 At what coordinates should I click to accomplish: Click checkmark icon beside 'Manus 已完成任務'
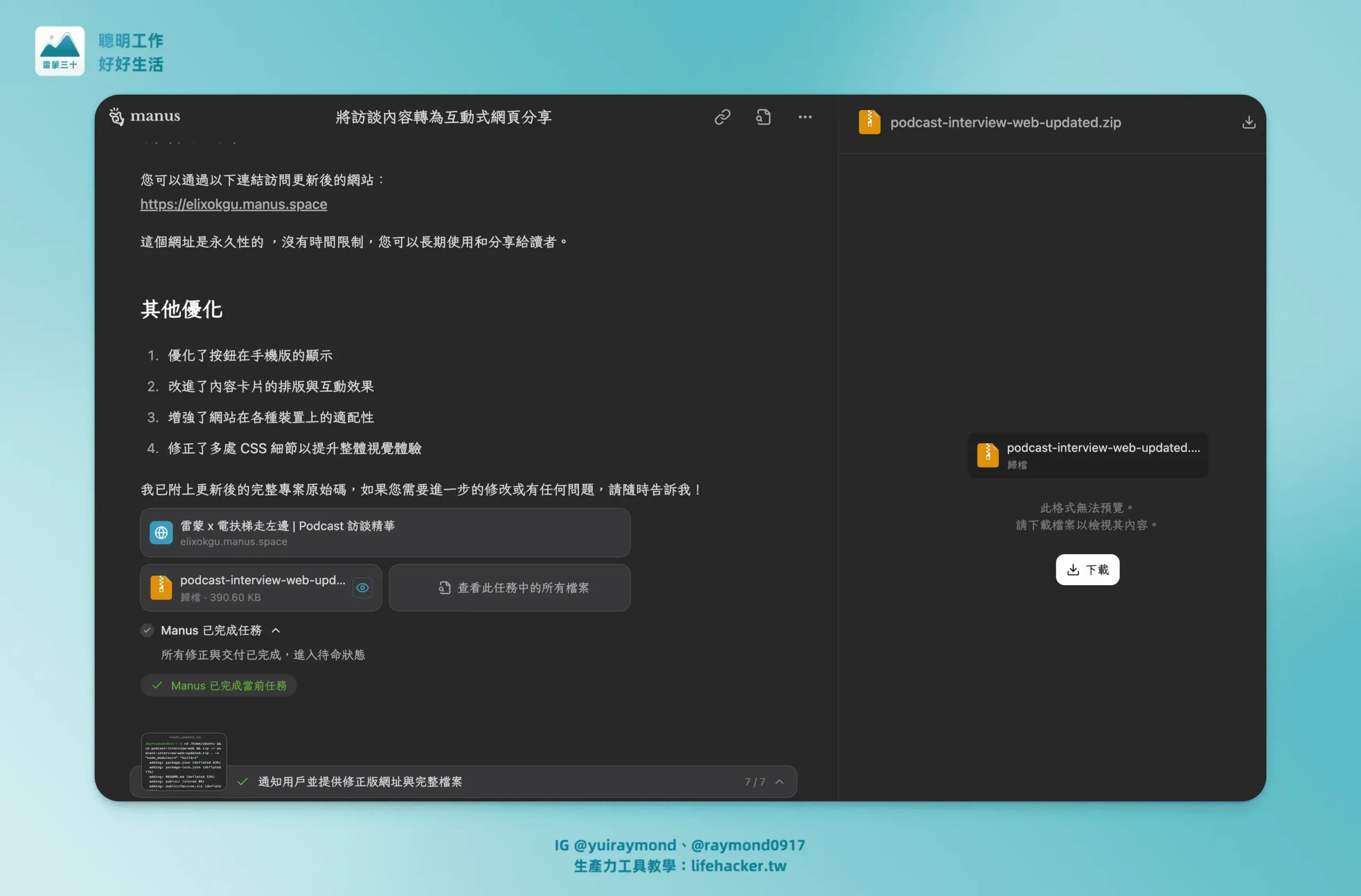(147, 630)
